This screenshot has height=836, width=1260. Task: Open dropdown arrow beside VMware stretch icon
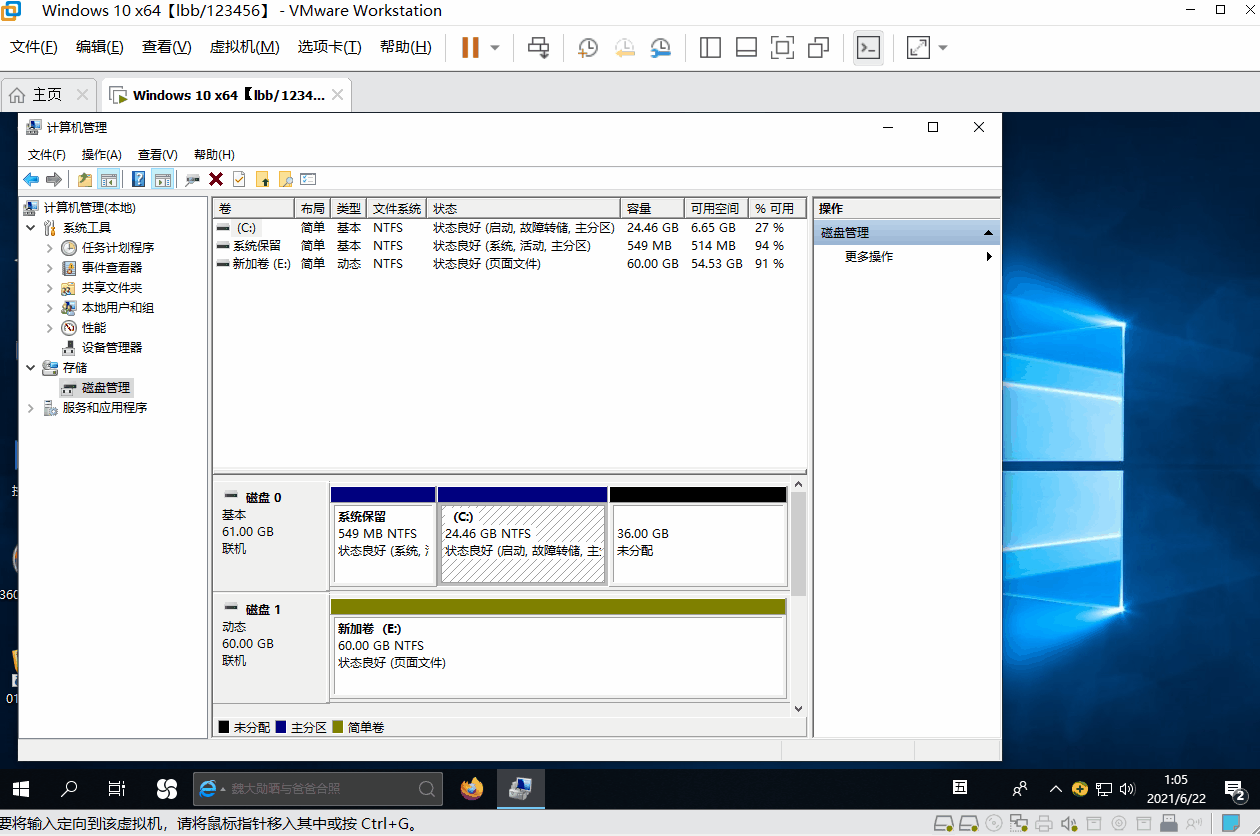point(942,48)
